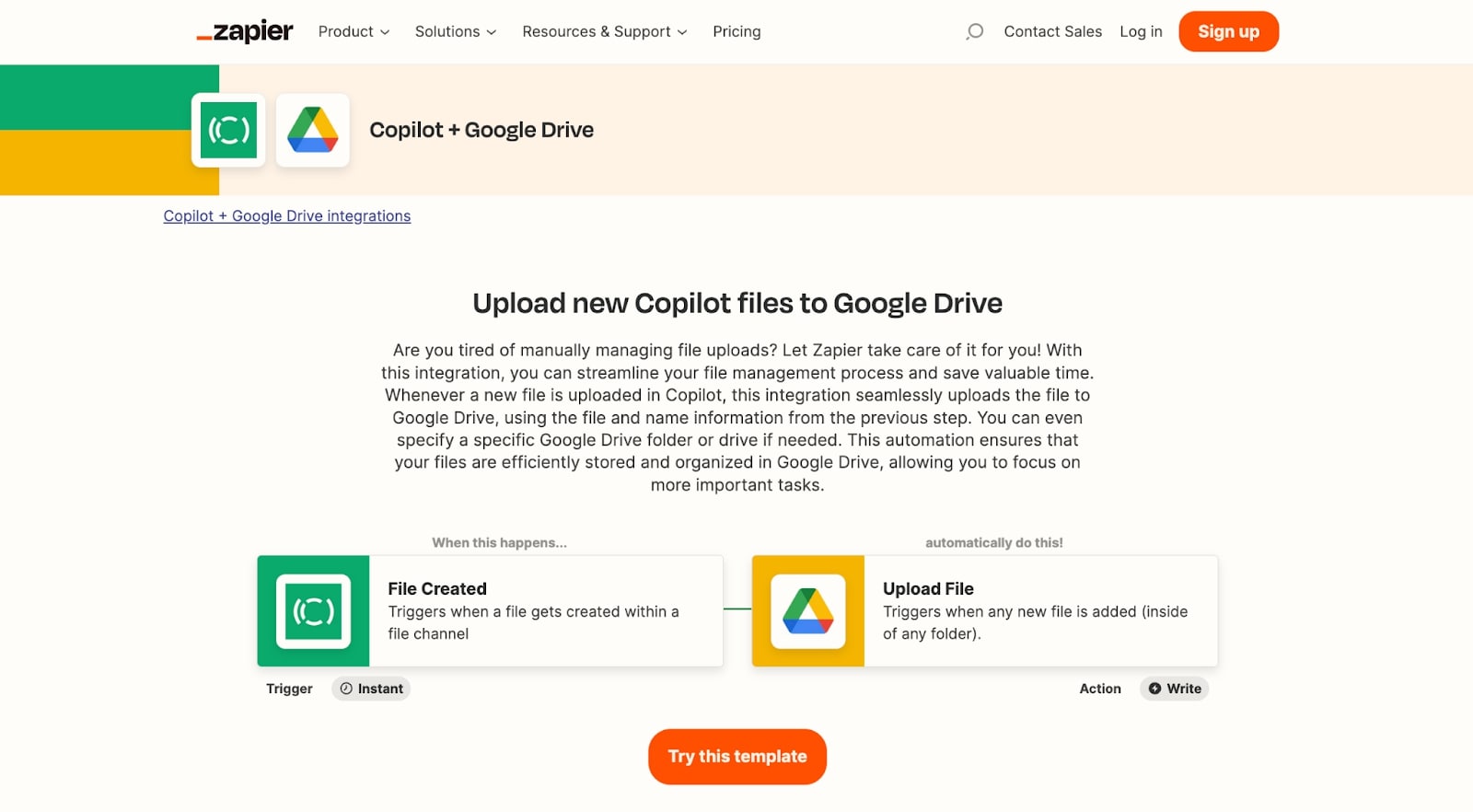
Task: Expand the Solutions dropdown menu
Action: [x=455, y=31]
